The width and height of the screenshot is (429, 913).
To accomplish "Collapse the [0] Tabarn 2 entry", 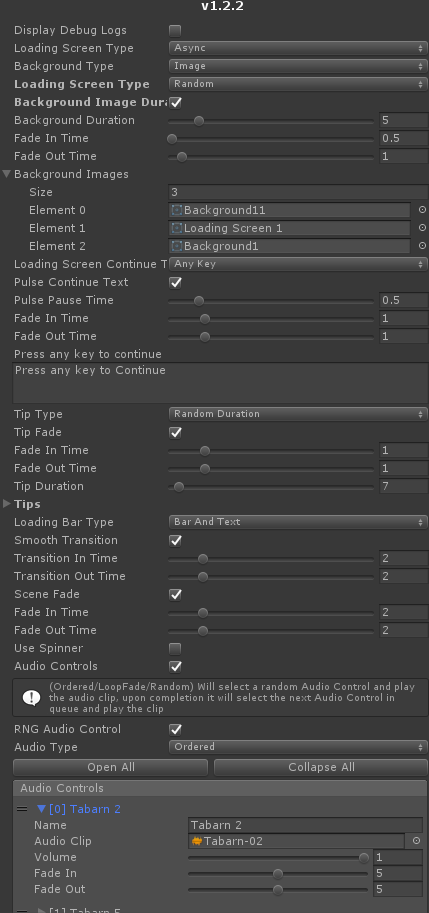I will [41, 809].
